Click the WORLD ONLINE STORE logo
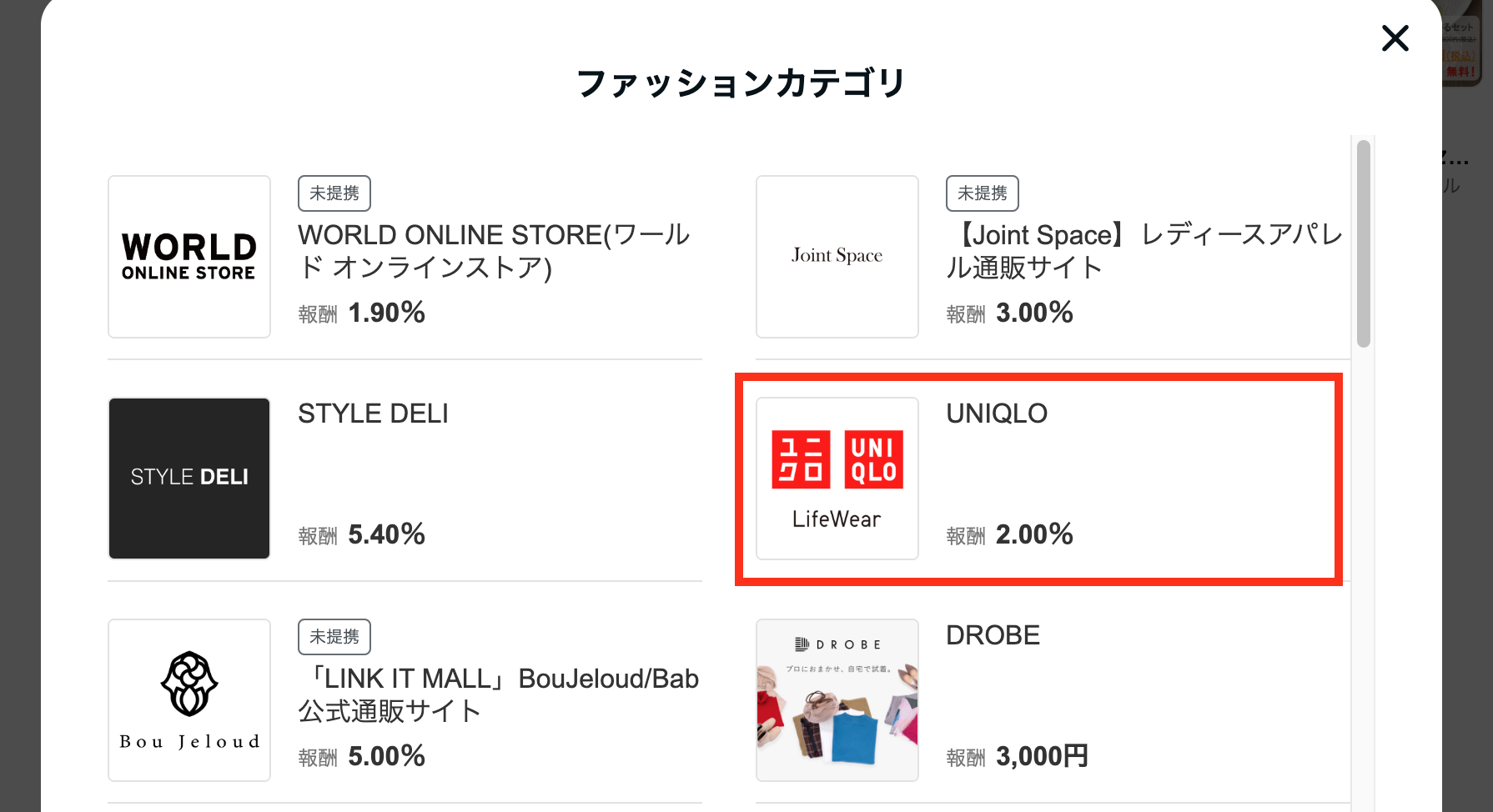The width and height of the screenshot is (1493, 812). pyautogui.click(x=189, y=257)
